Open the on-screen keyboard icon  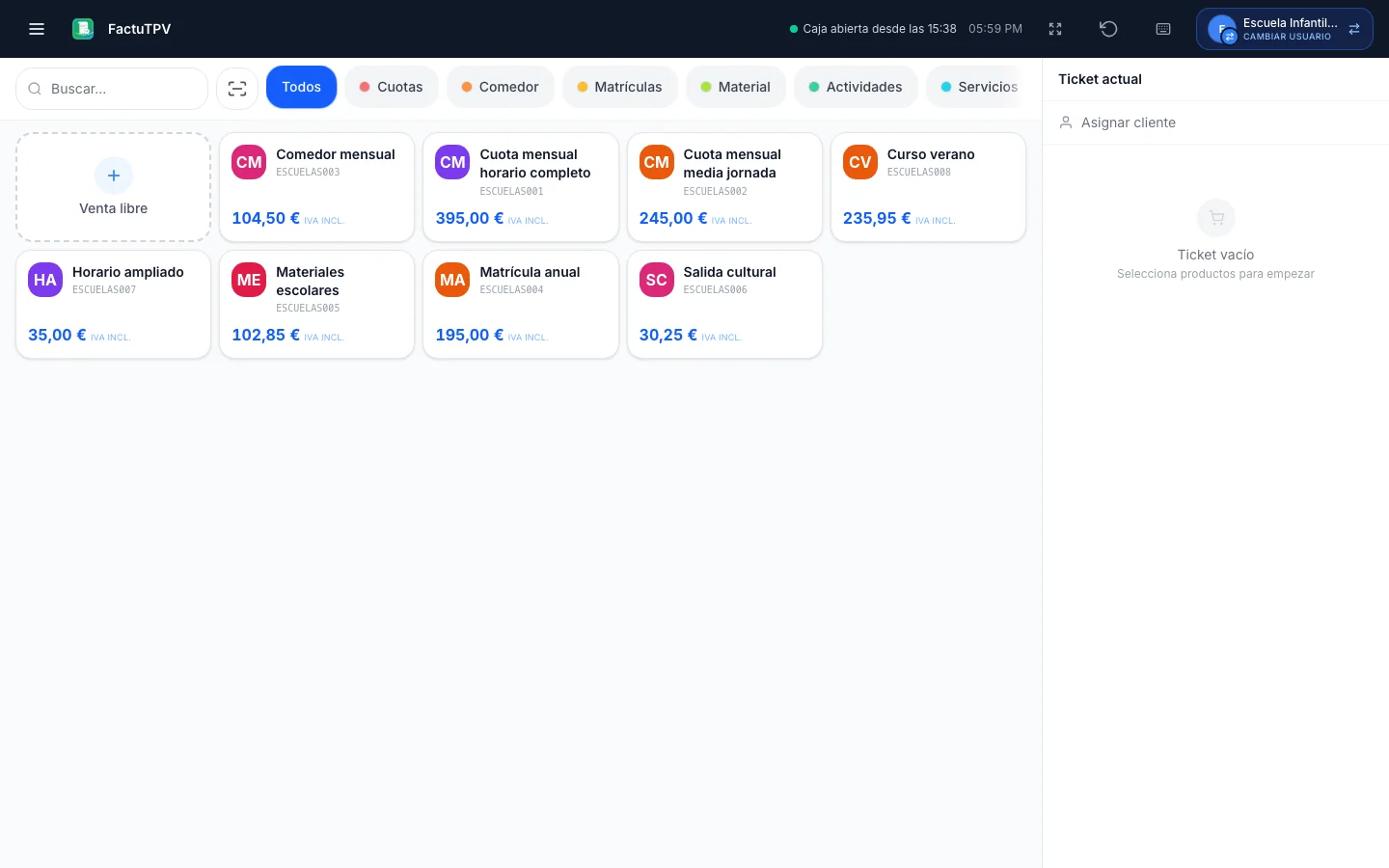pyautogui.click(x=1163, y=29)
